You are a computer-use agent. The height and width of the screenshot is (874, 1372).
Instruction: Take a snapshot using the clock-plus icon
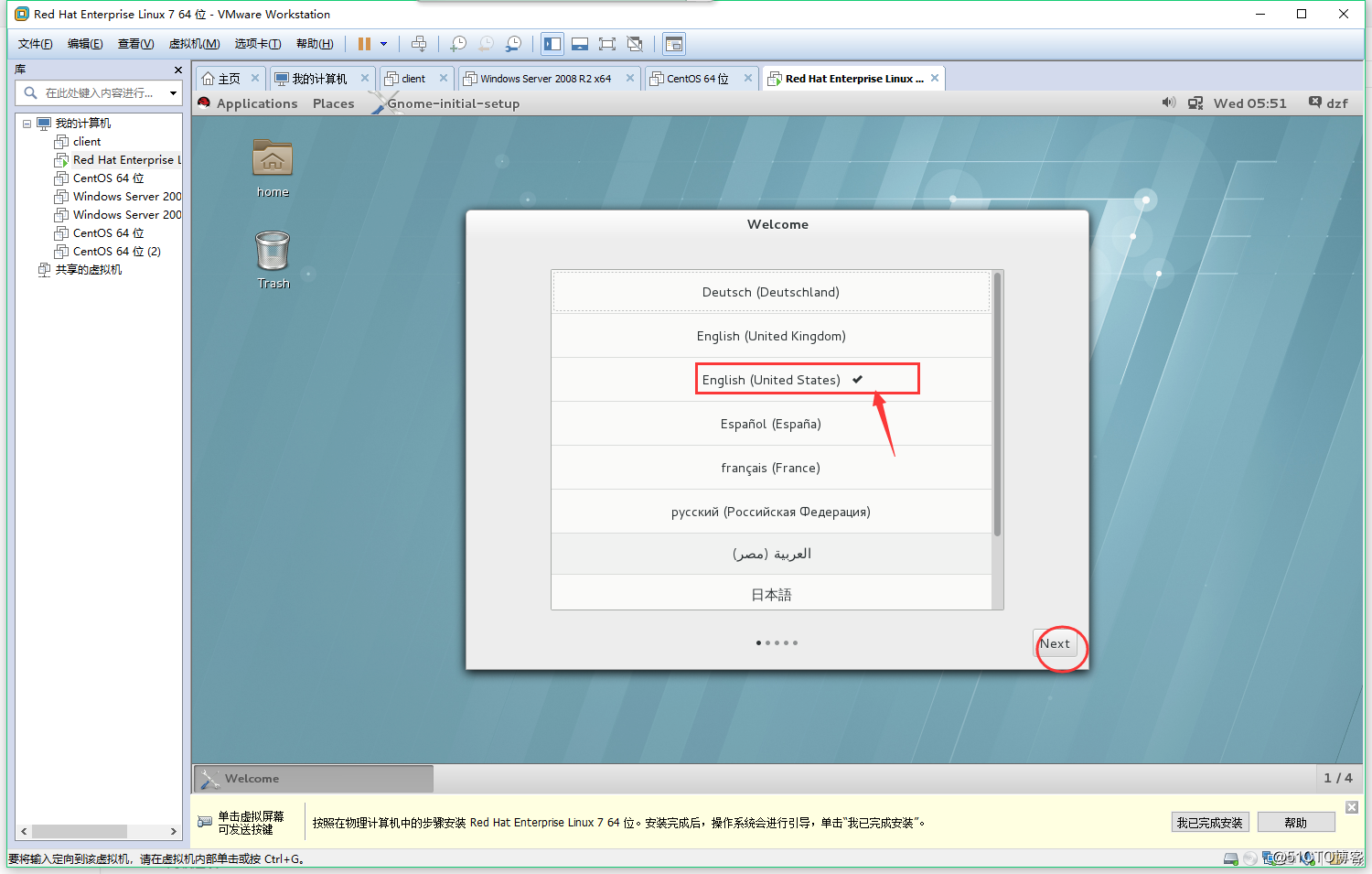[x=458, y=44]
